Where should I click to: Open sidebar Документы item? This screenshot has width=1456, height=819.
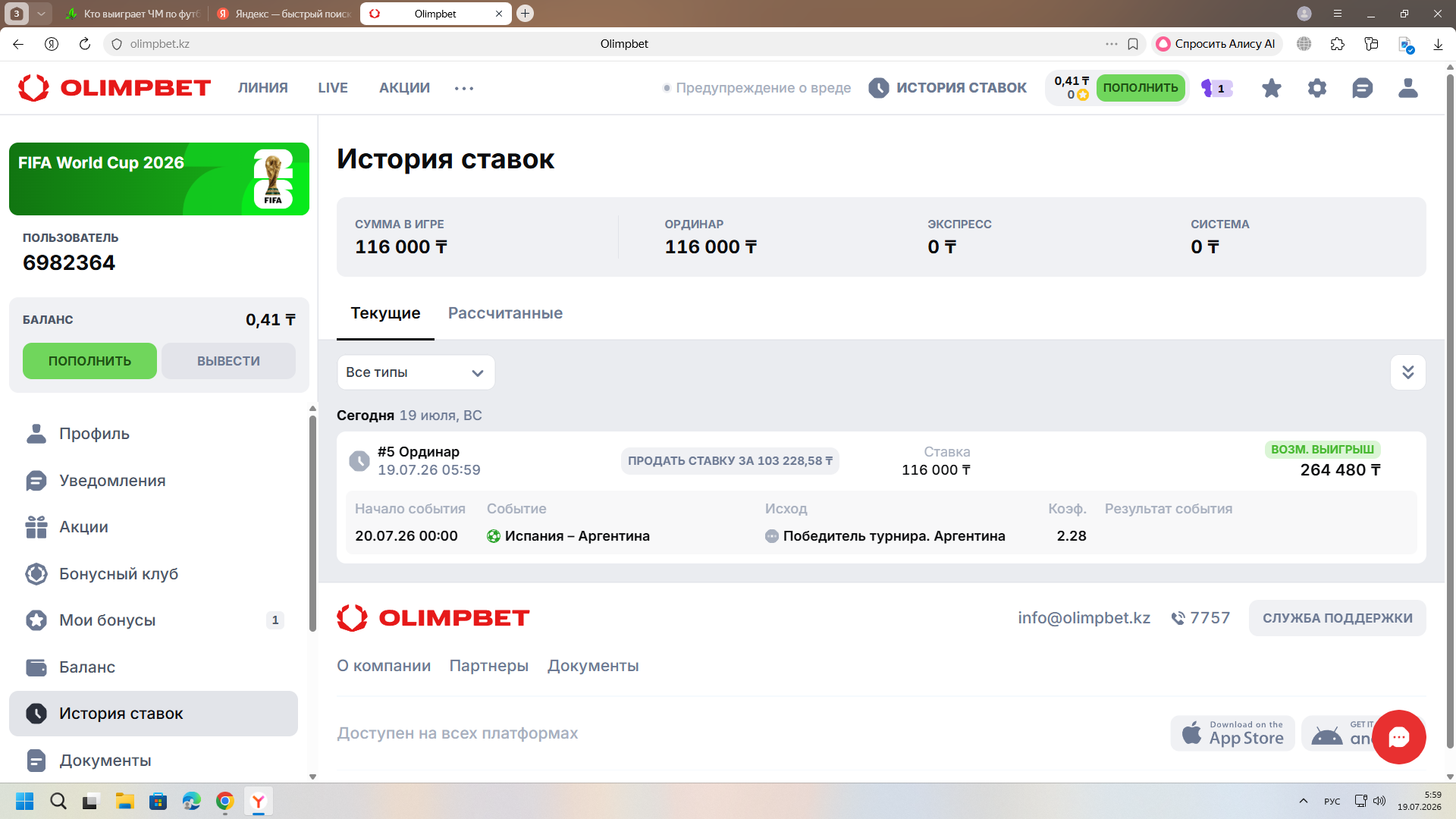coord(153,761)
